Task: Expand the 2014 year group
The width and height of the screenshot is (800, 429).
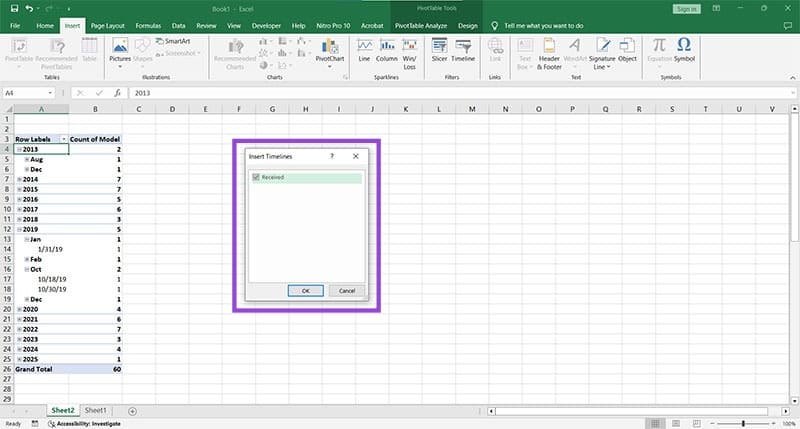Action: (x=19, y=179)
